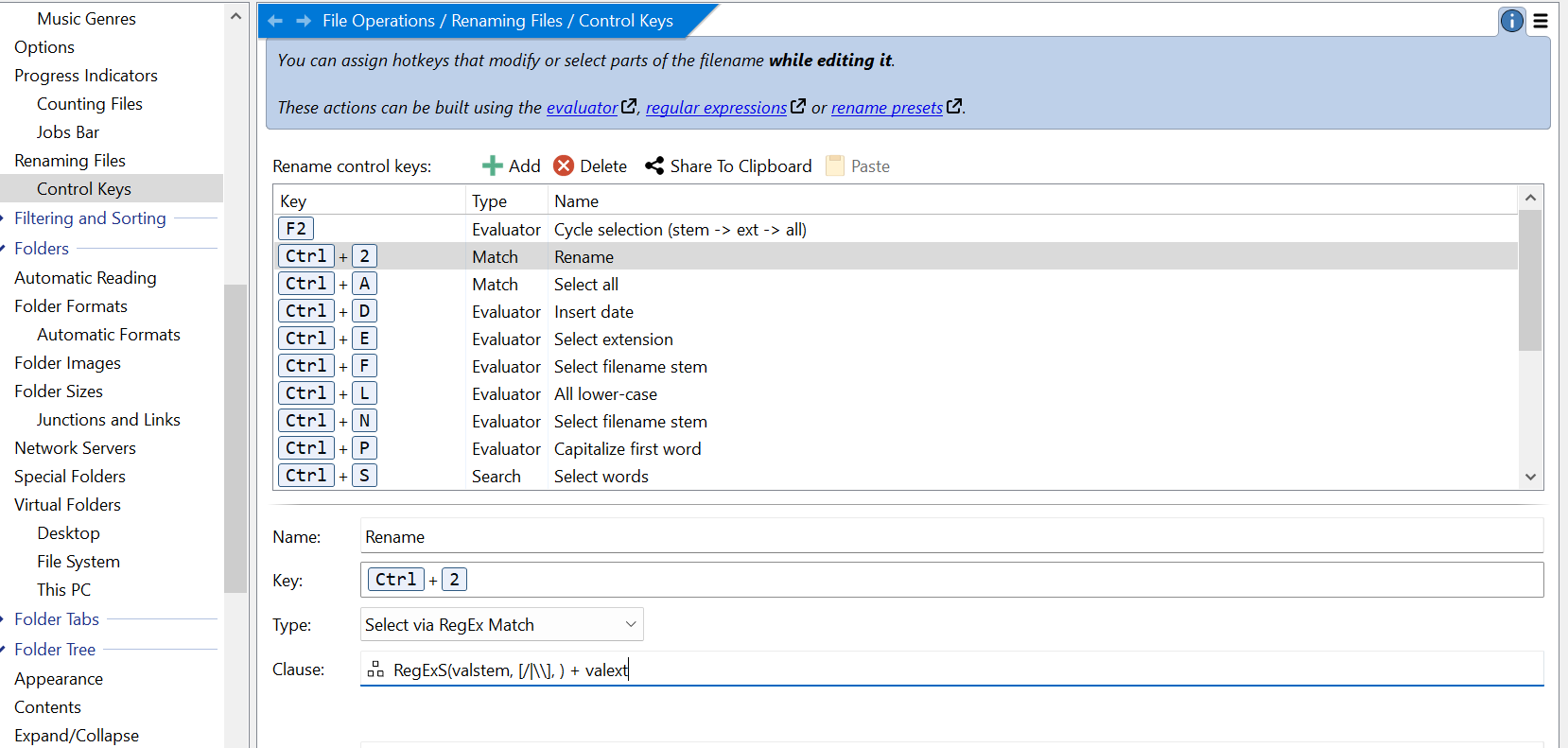Open This PC page
This screenshot has width=1568, height=748.
coord(64,590)
